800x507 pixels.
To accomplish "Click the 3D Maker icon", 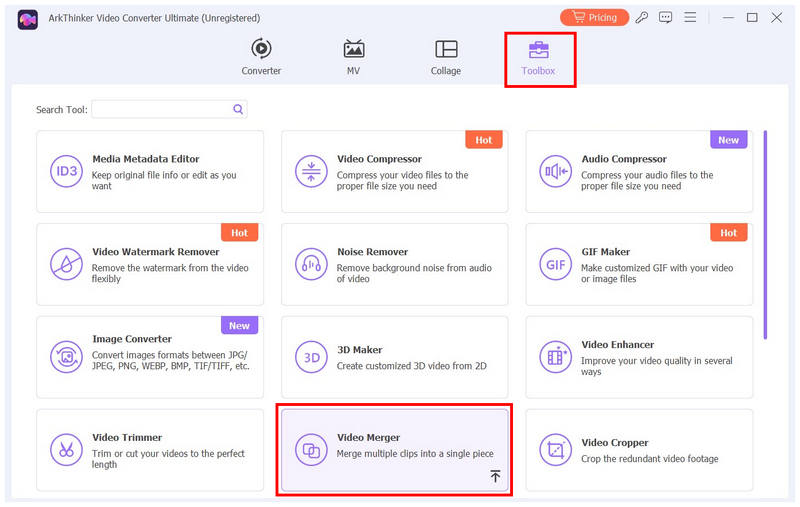I will point(311,357).
